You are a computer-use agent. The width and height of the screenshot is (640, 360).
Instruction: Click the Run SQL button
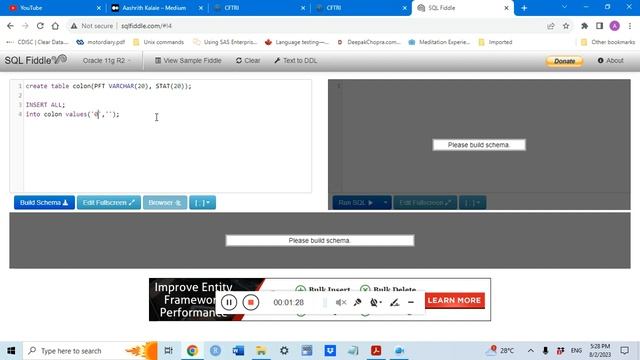[356, 202]
